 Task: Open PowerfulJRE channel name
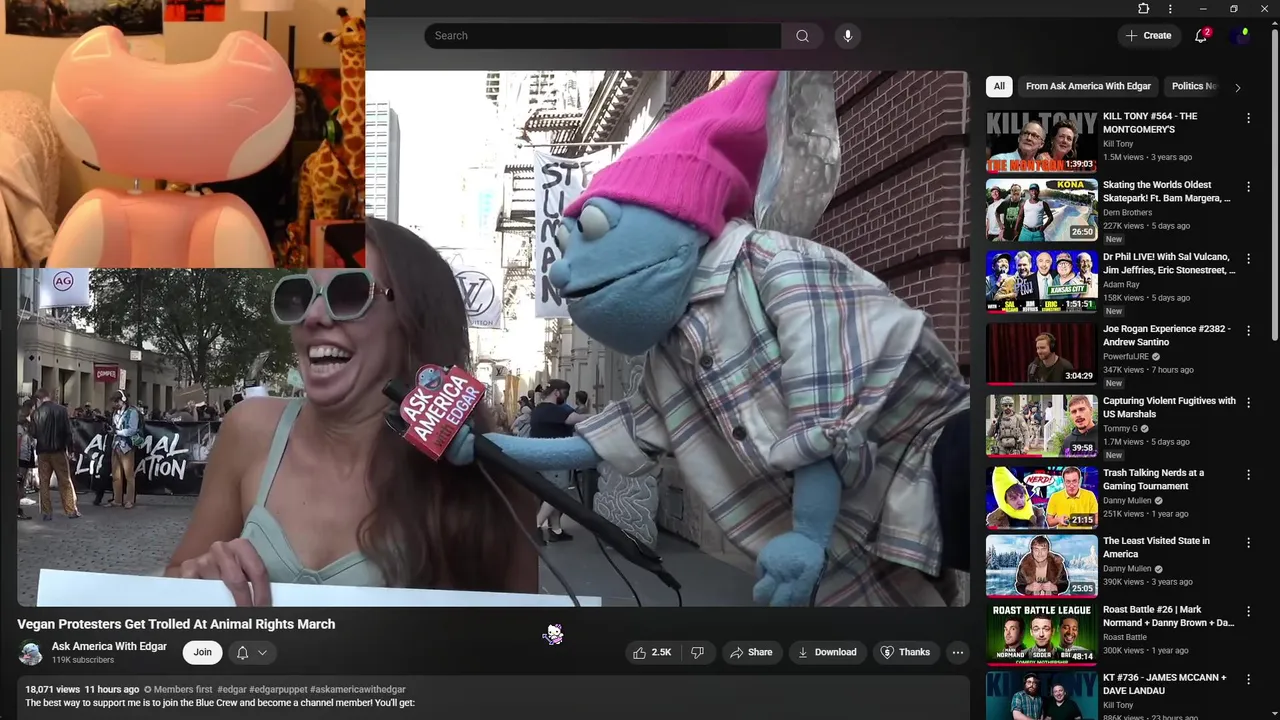click(1126, 356)
